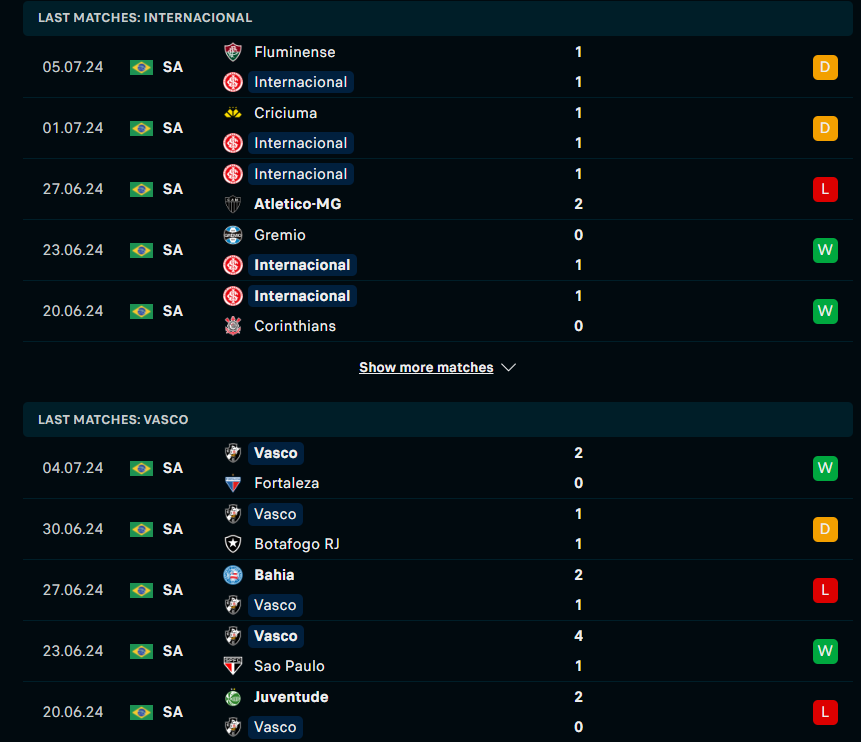
Task: Click the highlighted Internacional name in Gremio match
Action: [302, 265]
